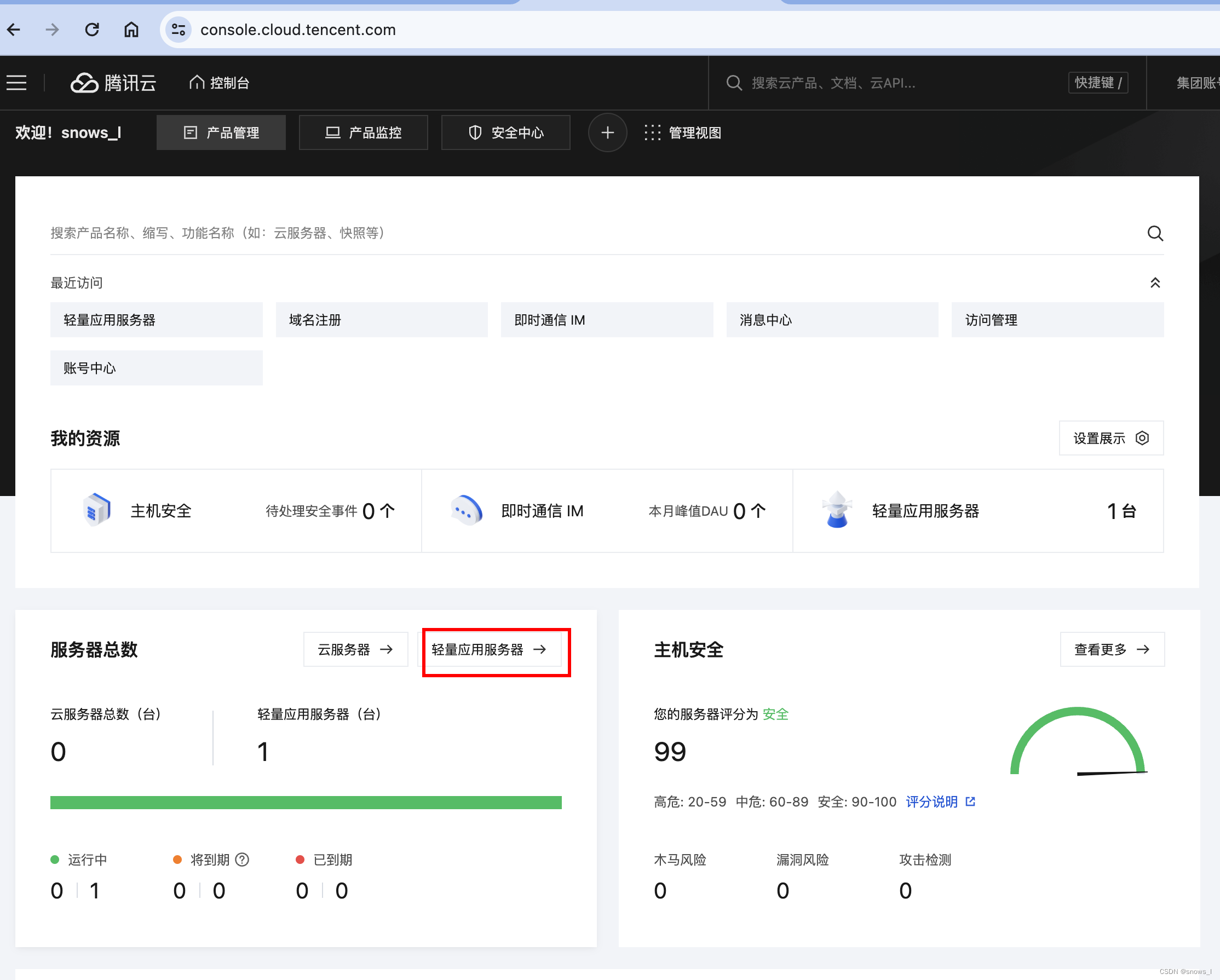Open recent item 即时通信 IM
Image resolution: width=1220 pixels, height=980 pixels.
pos(607,320)
